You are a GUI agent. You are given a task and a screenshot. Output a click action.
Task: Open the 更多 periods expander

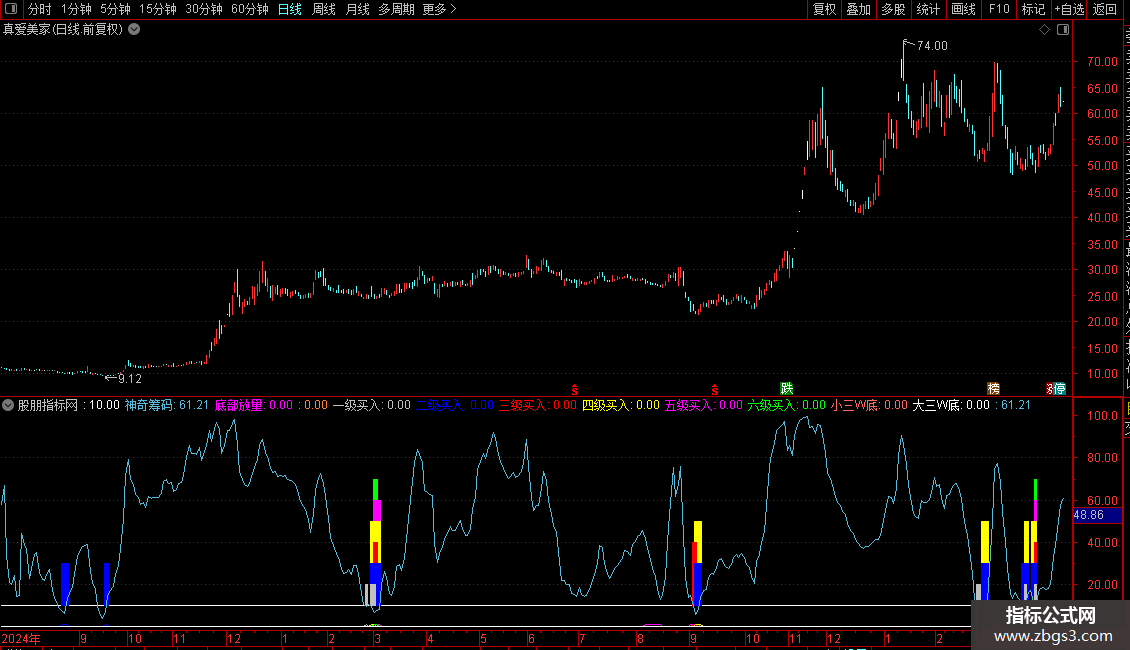point(439,9)
